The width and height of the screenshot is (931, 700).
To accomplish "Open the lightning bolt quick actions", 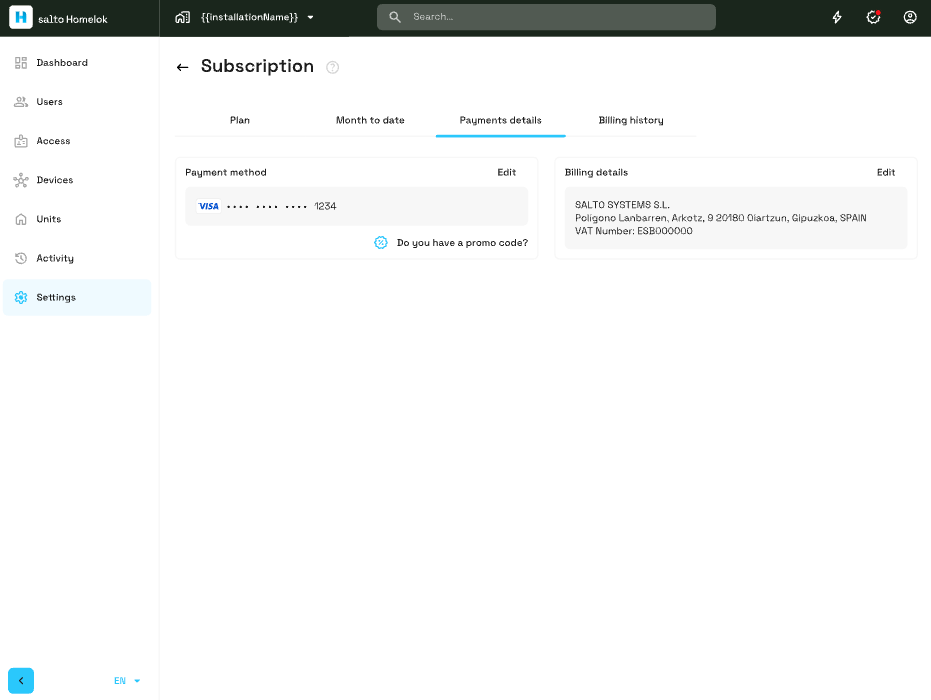I will click(x=837, y=17).
